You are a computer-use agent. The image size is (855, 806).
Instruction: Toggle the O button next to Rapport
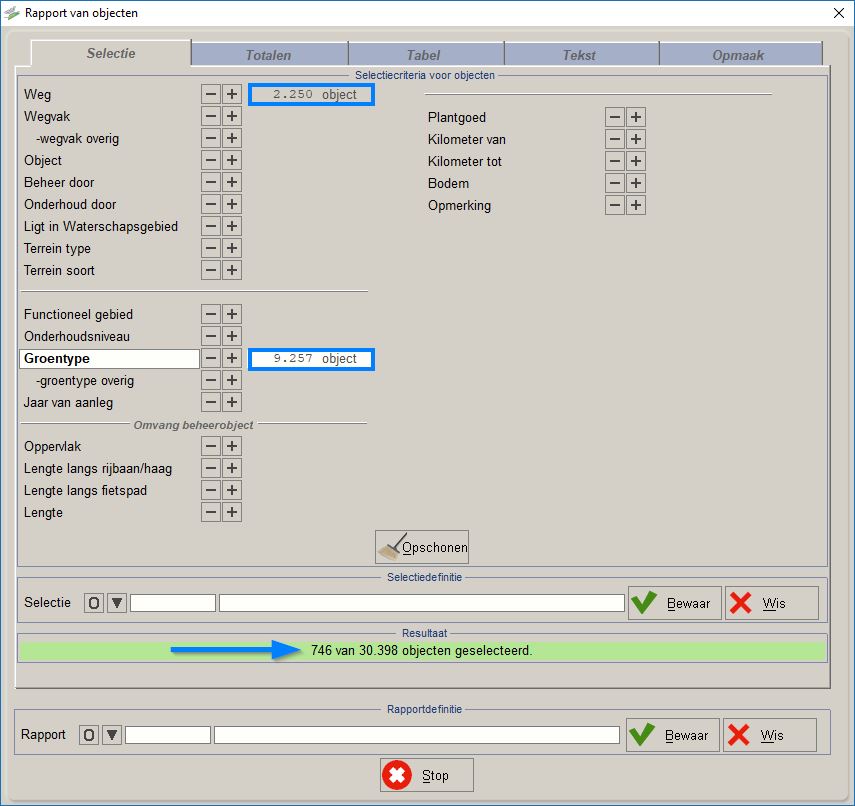pos(89,735)
